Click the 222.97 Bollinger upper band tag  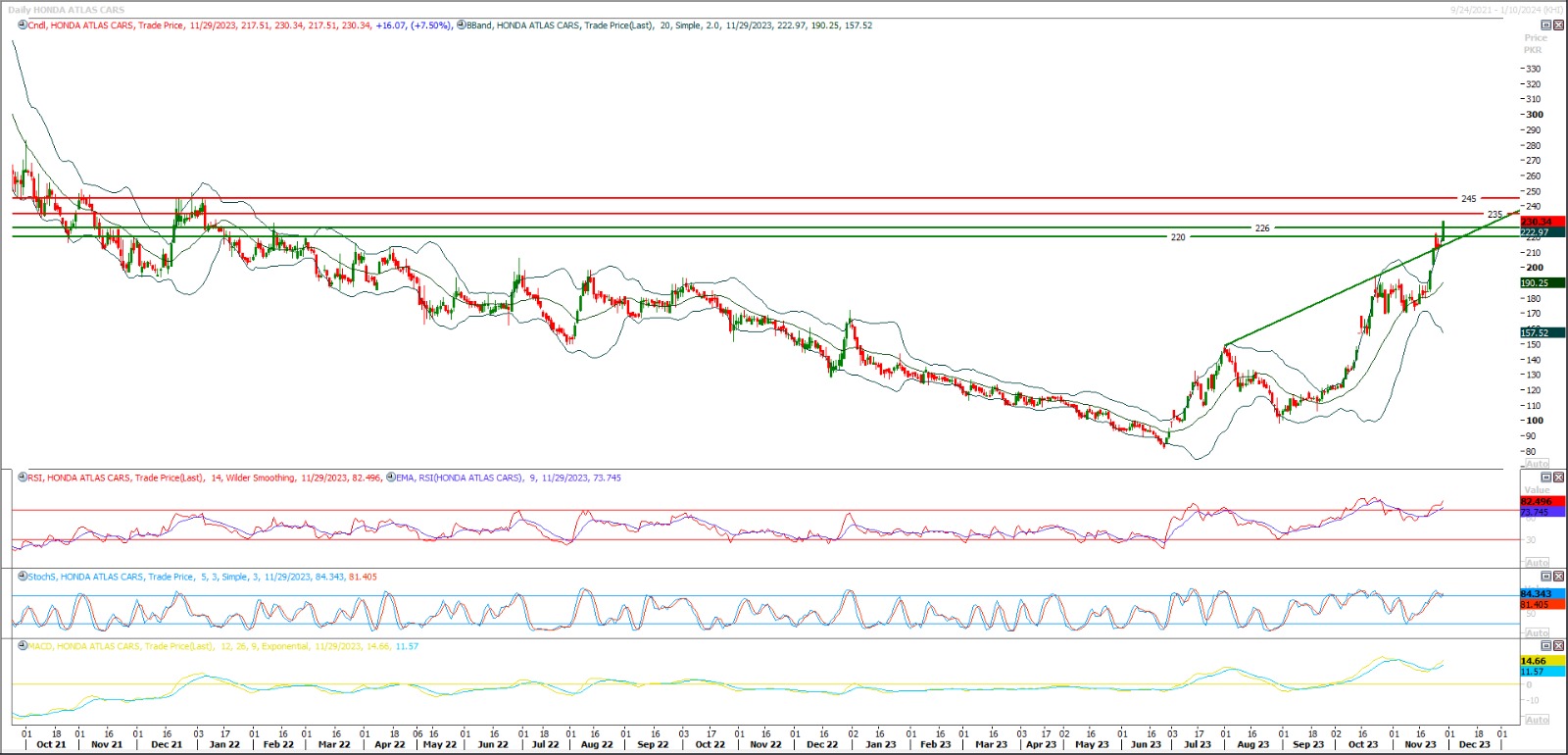pos(1542,232)
